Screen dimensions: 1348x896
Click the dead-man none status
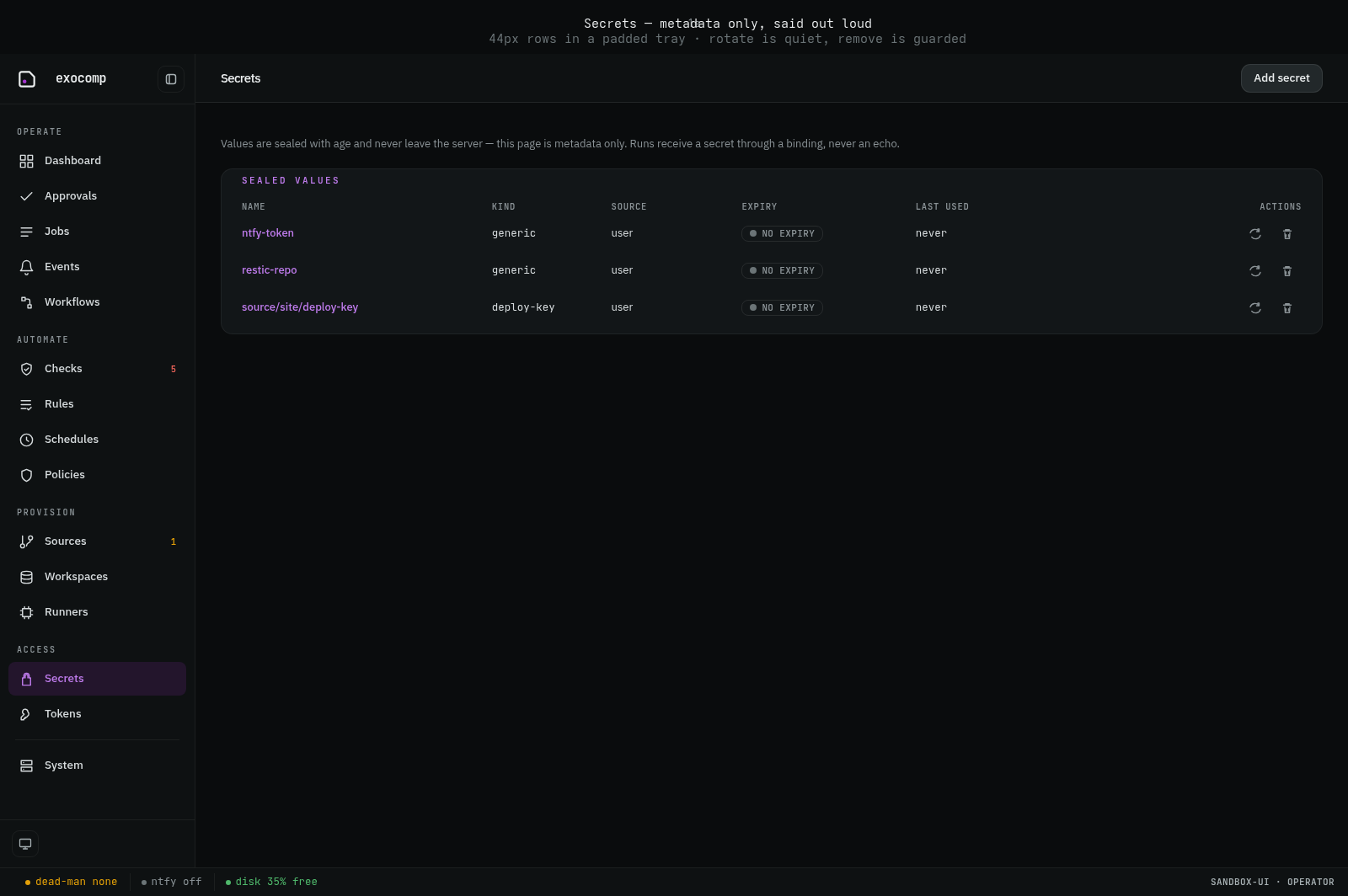click(72, 882)
